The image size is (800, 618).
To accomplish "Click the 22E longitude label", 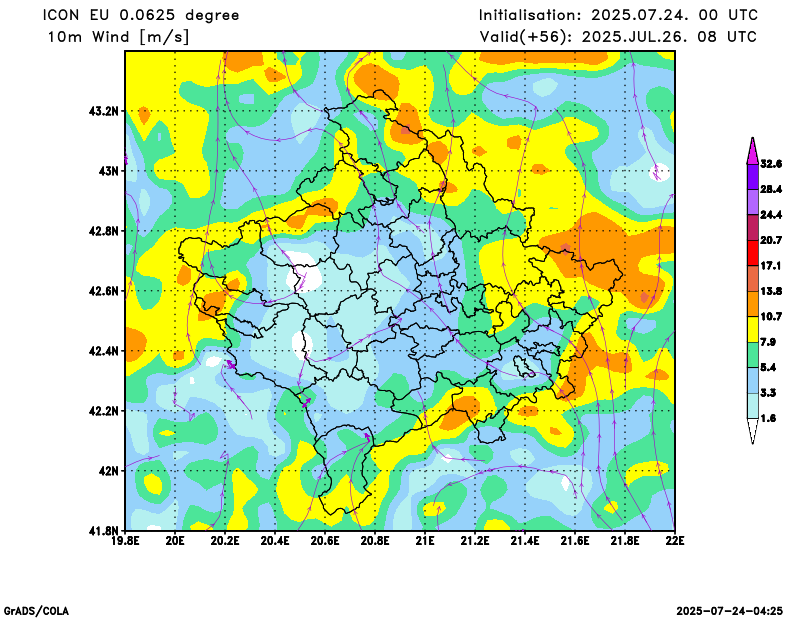I will [674, 540].
